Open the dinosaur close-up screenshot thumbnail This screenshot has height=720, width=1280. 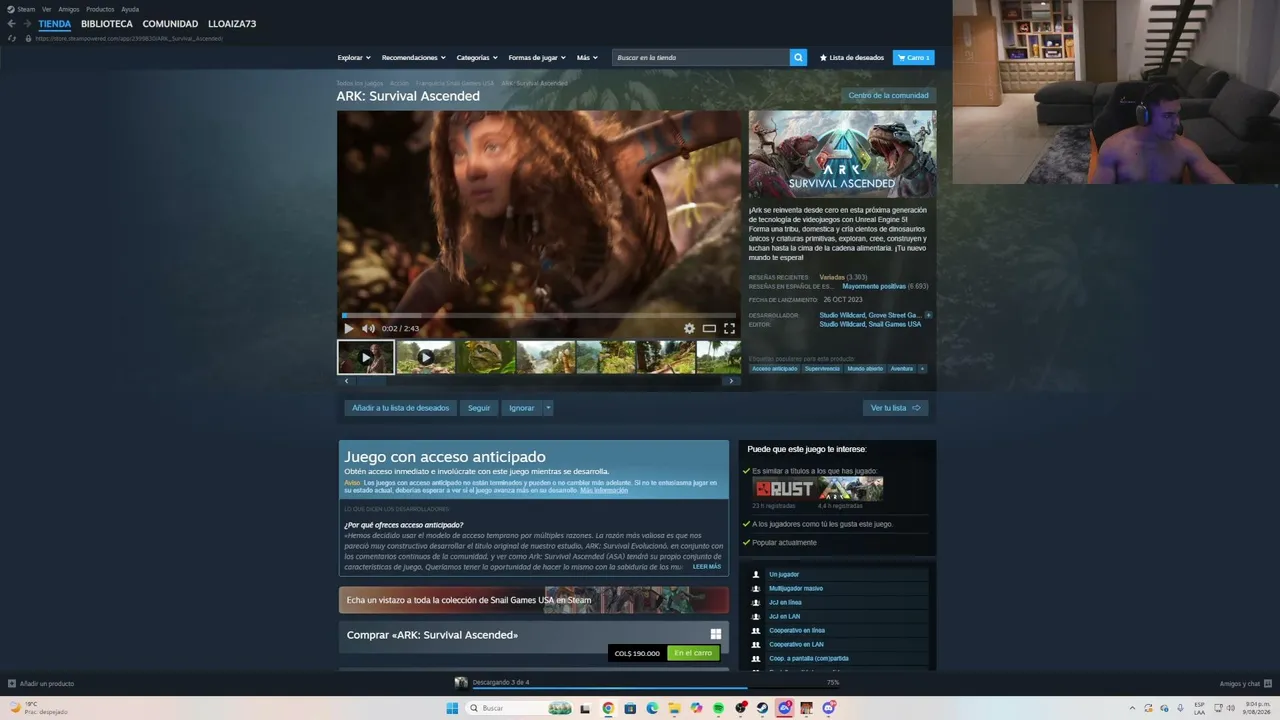[486, 357]
